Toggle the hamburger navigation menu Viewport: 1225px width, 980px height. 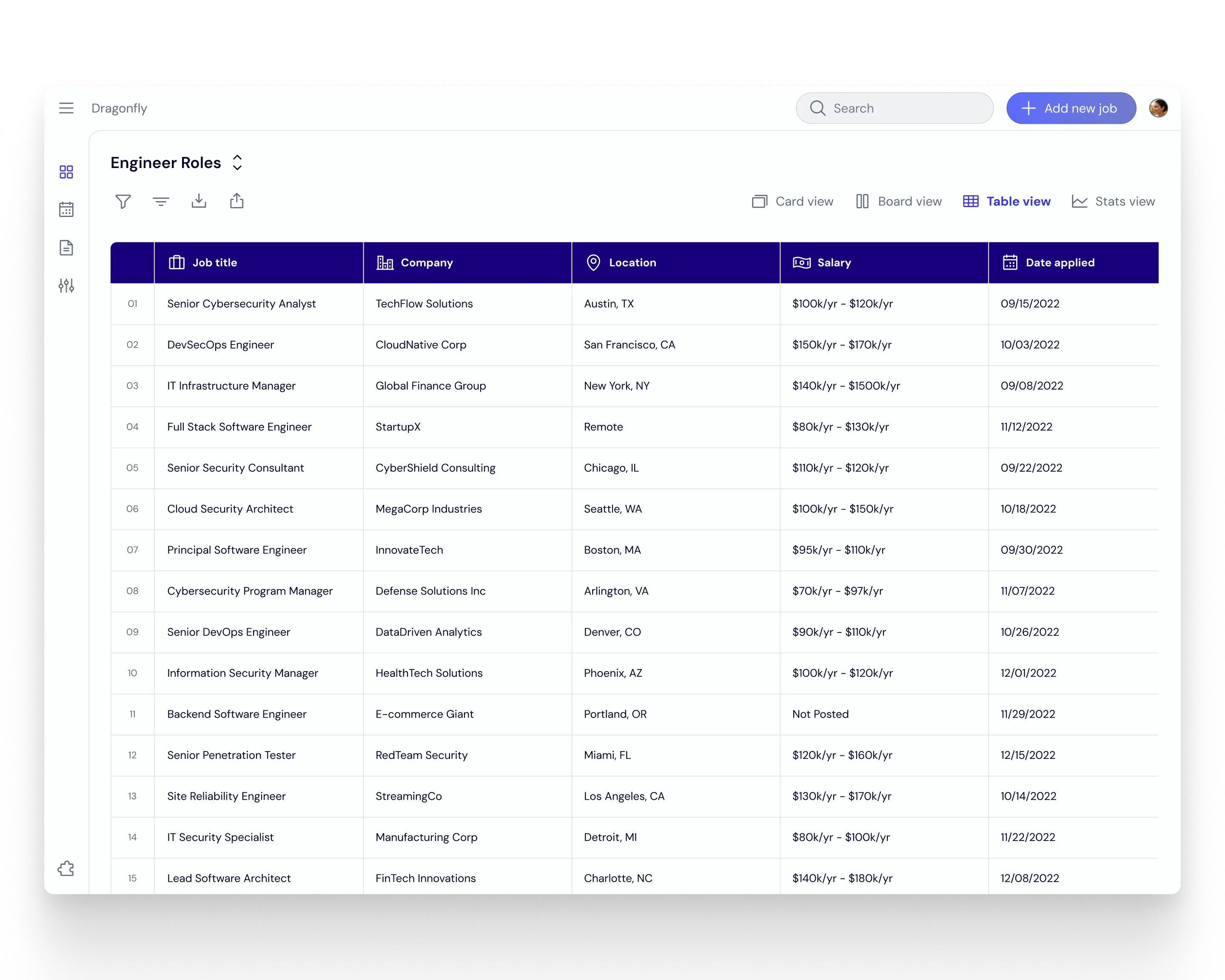coord(66,108)
